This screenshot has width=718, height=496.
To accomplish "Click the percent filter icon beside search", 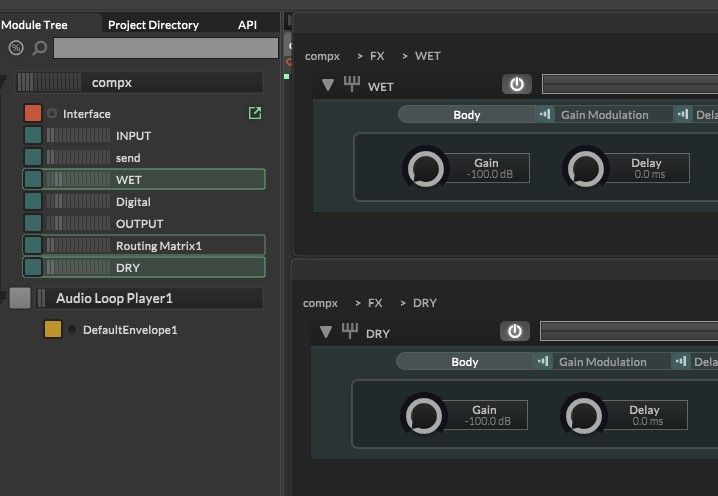I will [x=16, y=48].
